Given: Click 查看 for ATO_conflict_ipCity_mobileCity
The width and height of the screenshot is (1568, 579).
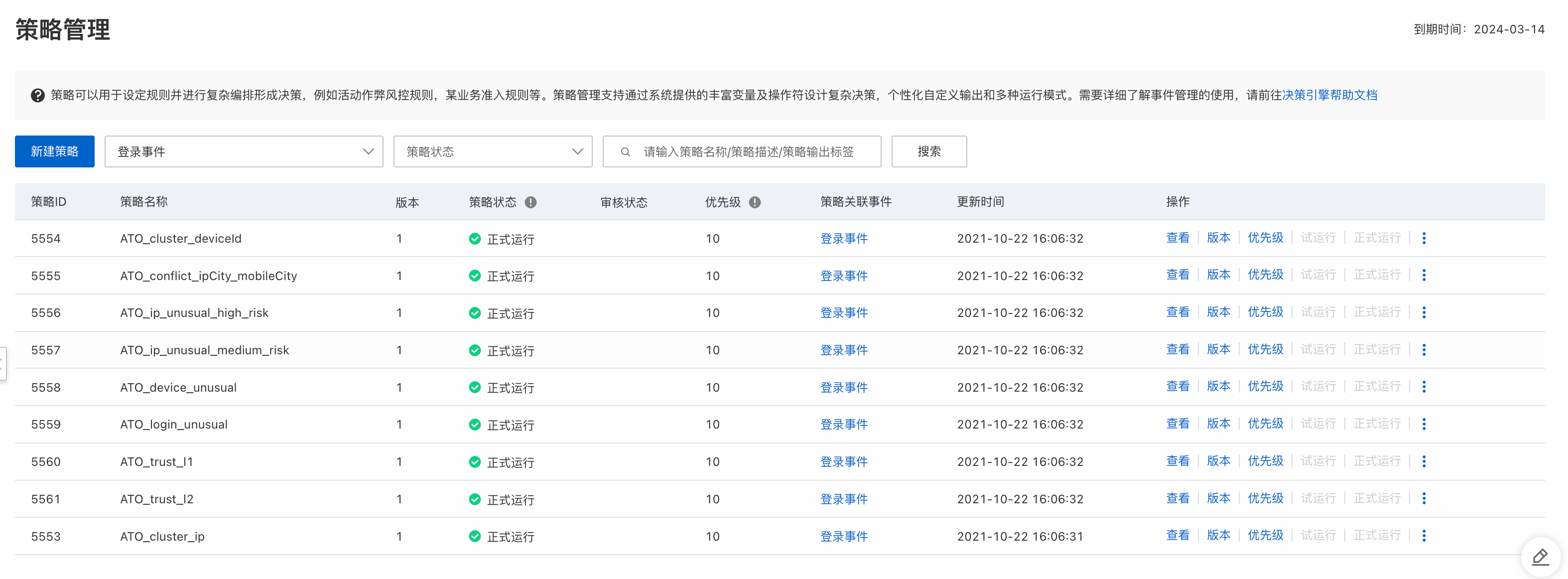Looking at the screenshot, I should point(1178,275).
